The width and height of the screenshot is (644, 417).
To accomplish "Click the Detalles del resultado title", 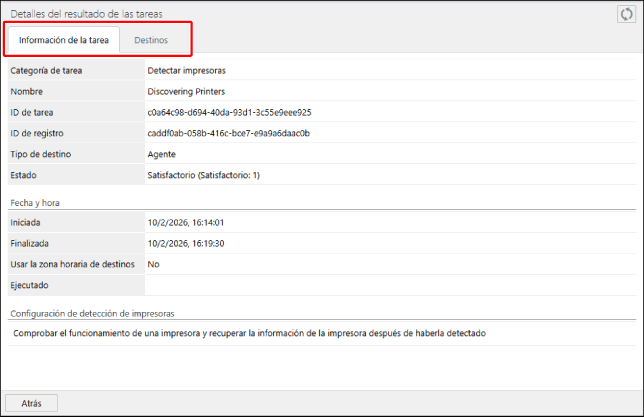I will (x=86, y=13).
